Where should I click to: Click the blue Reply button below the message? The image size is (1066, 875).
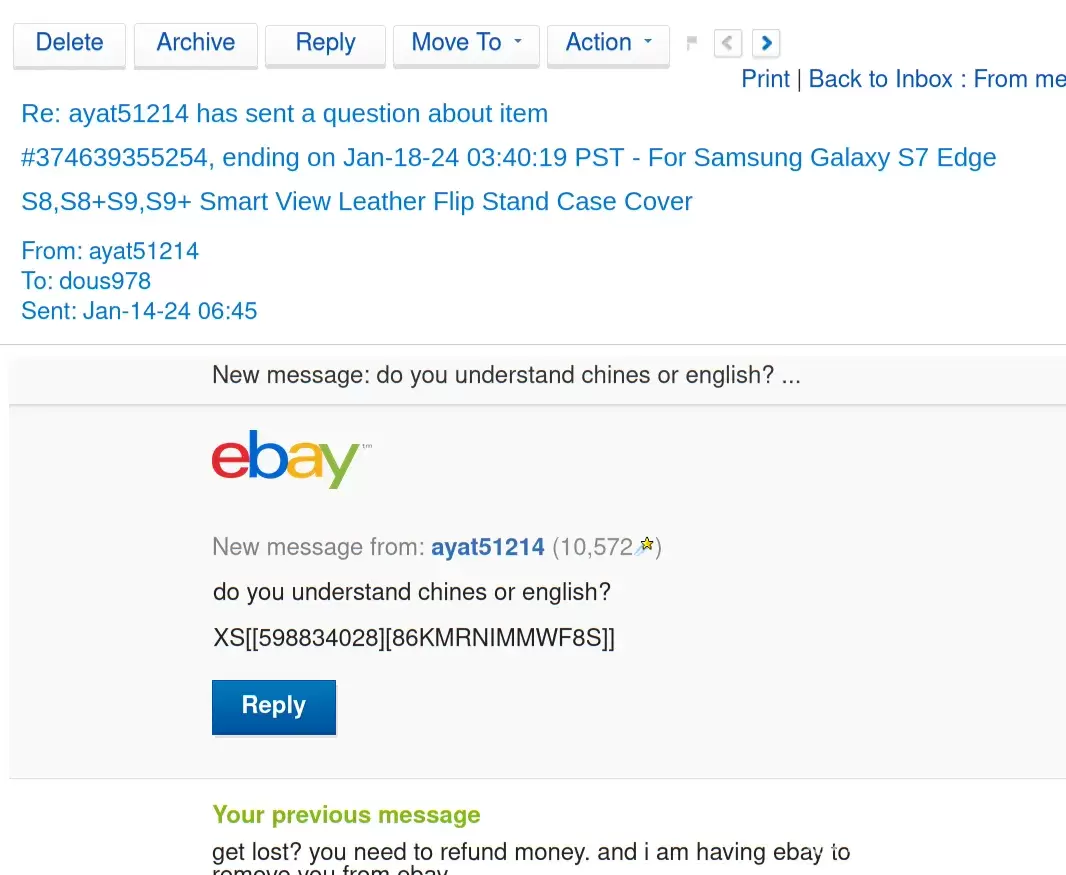pyautogui.click(x=273, y=706)
